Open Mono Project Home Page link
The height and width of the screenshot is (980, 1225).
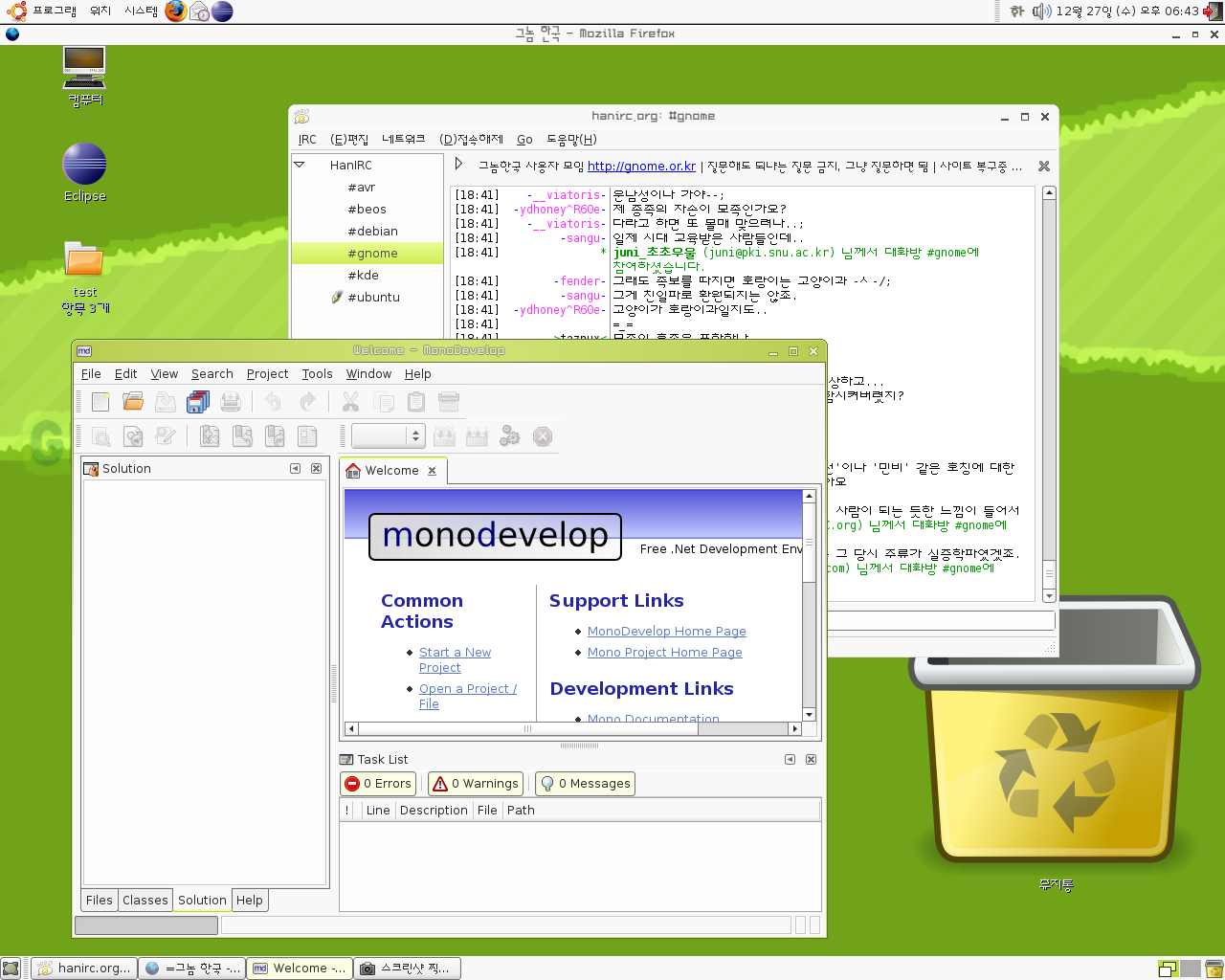point(665,653)
